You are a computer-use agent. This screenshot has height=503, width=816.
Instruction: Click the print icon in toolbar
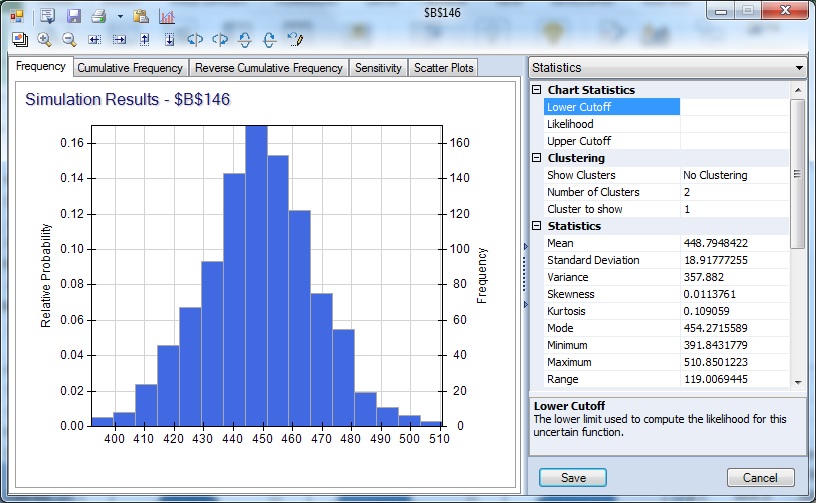pos(98,17)
